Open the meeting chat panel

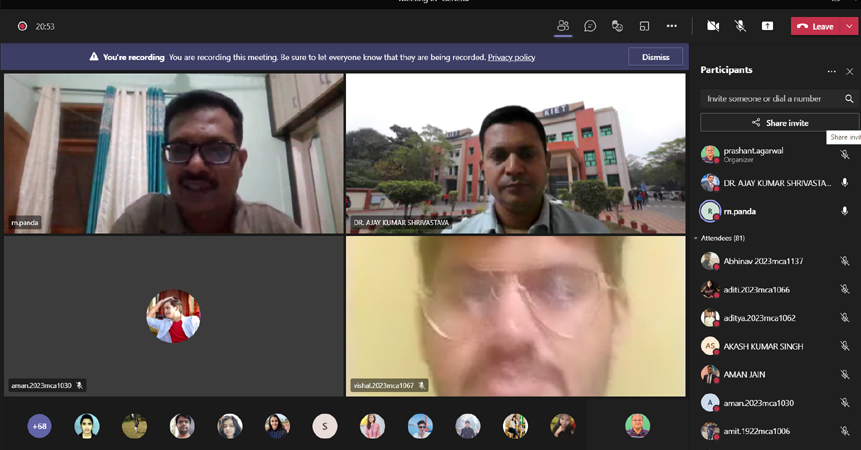click(x=590, y=26)
